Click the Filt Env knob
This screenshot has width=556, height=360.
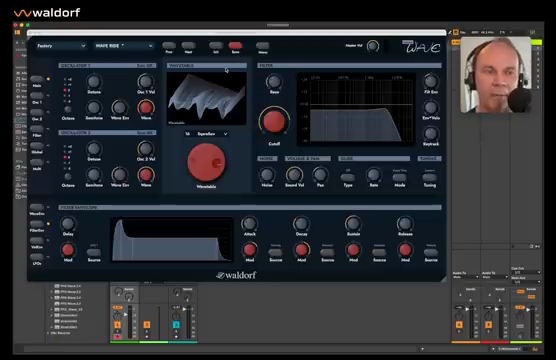[x=431, y=81]
